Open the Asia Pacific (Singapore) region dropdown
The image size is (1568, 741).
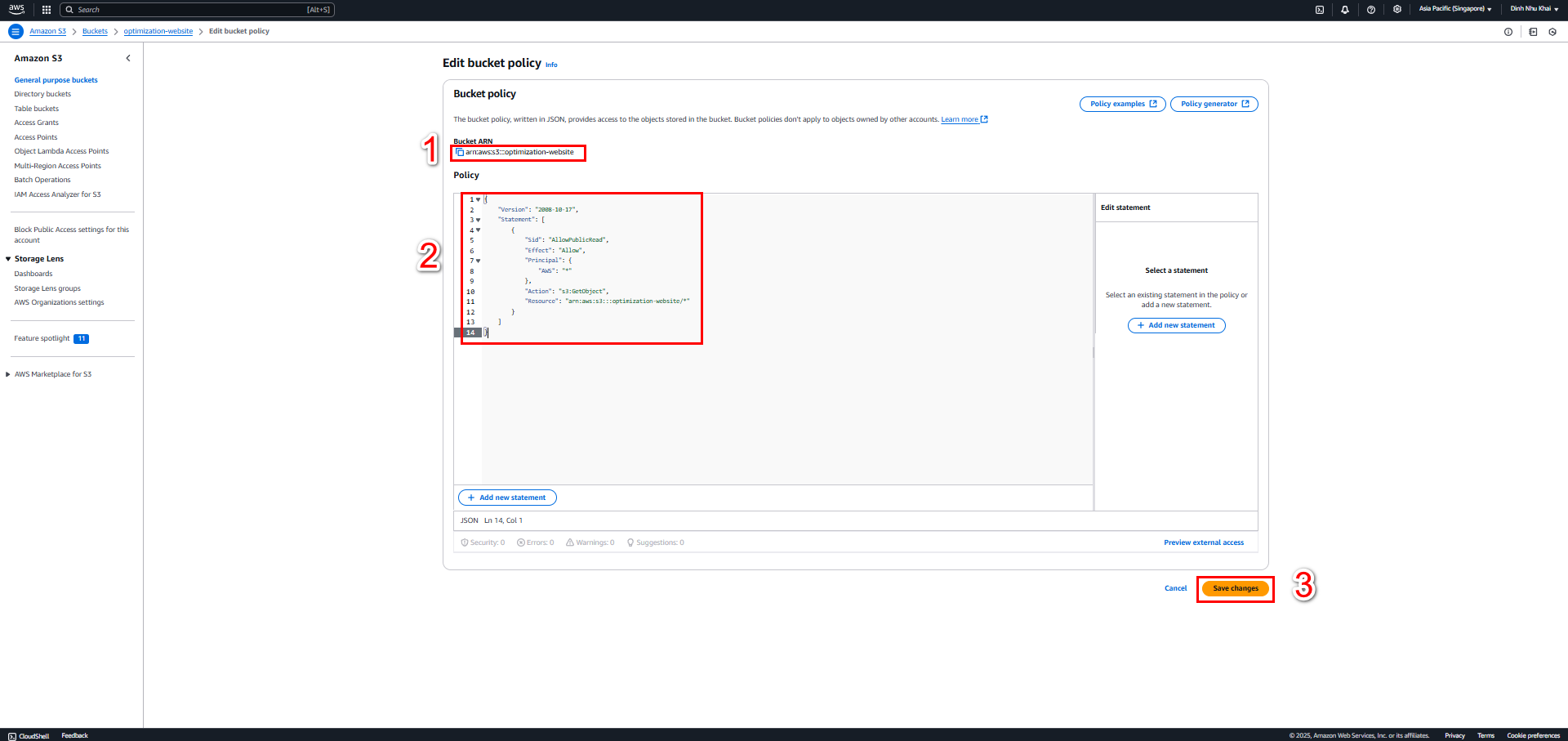(1455, 9)
